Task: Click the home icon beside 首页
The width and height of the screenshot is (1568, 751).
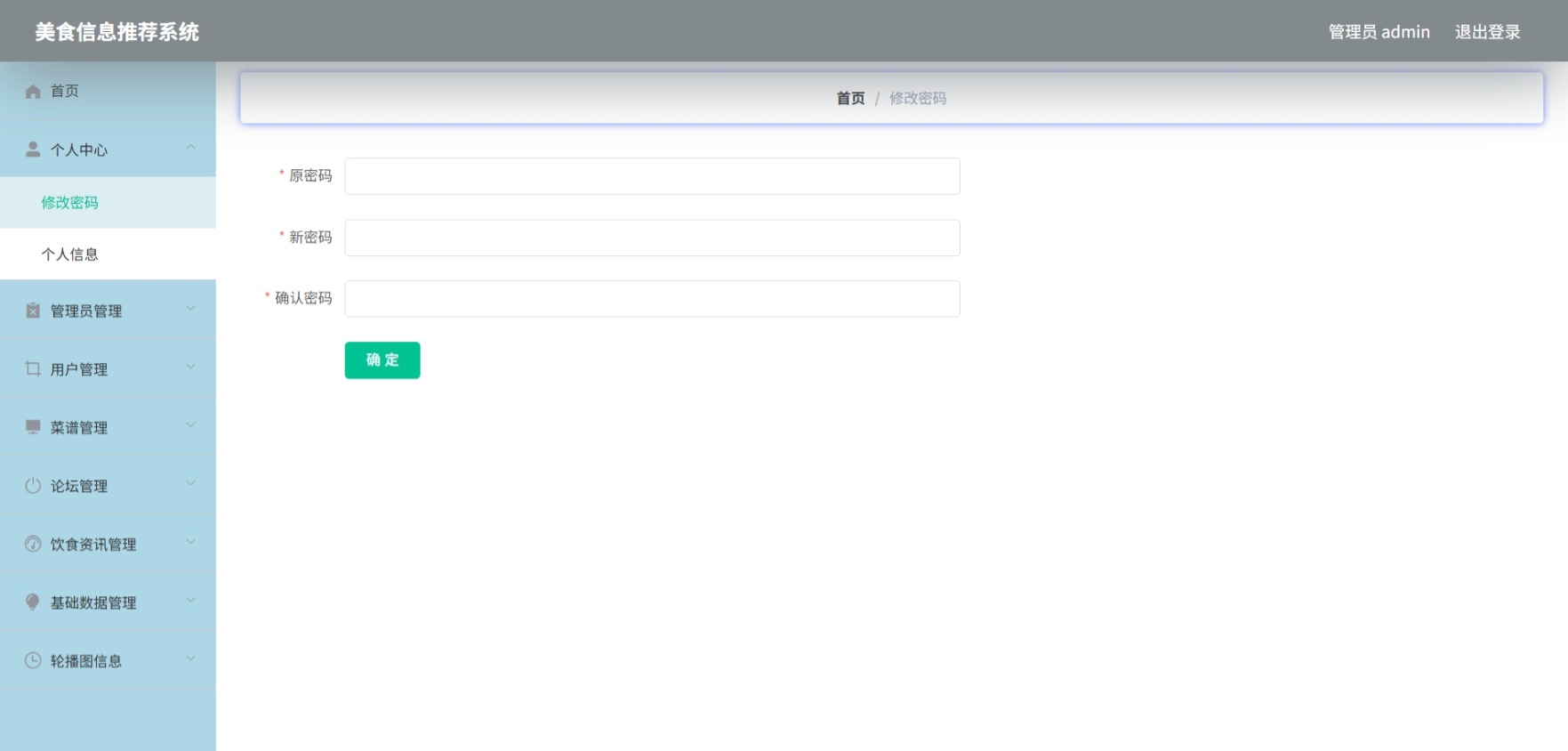Action: point(33,92)
